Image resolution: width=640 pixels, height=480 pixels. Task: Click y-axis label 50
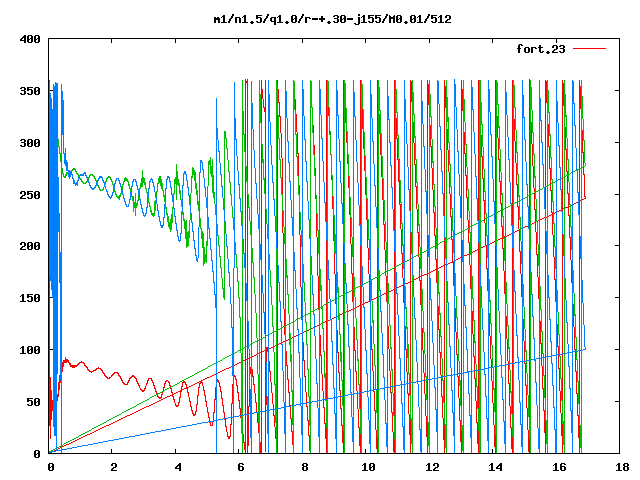[33, 402]
